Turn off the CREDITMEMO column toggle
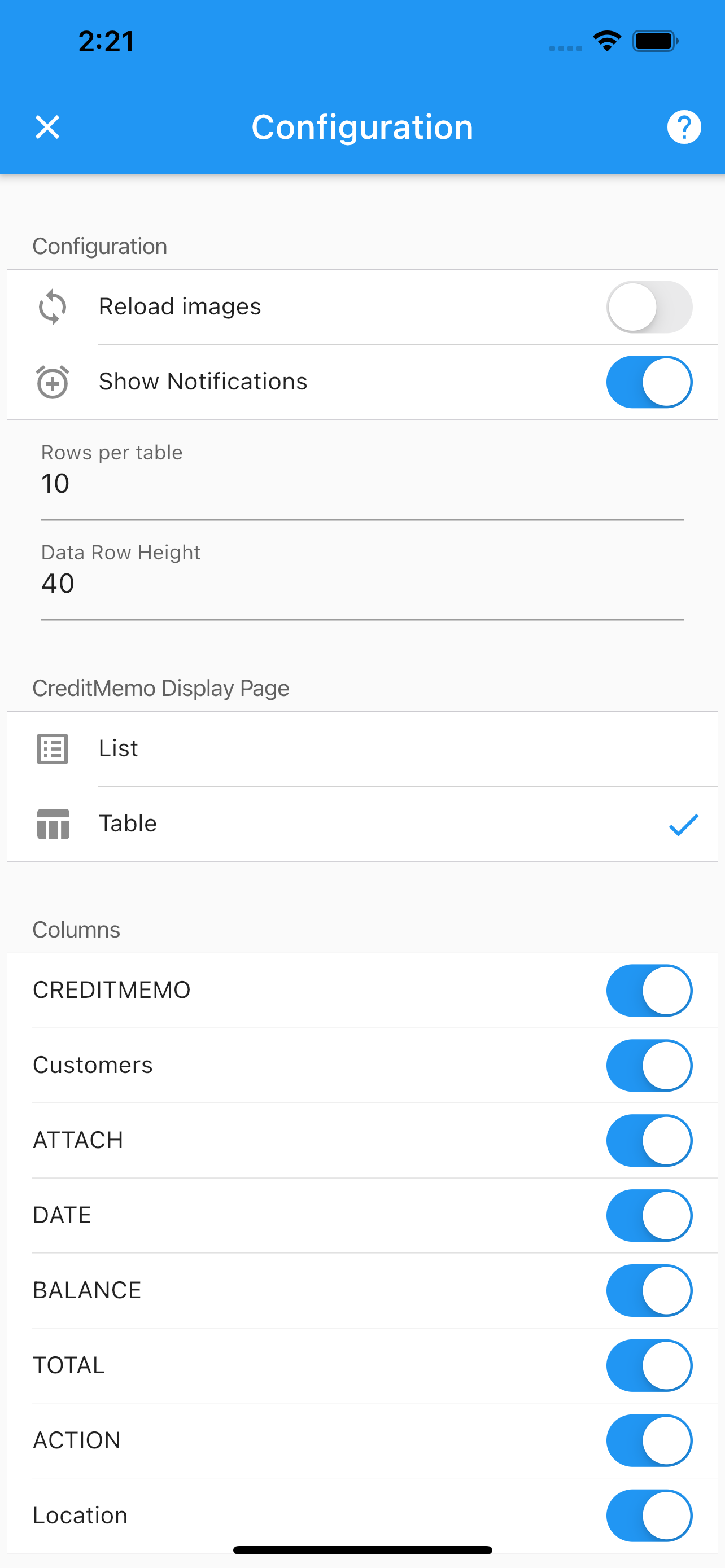Screen dimensions: 725x1568 point(649,991)
